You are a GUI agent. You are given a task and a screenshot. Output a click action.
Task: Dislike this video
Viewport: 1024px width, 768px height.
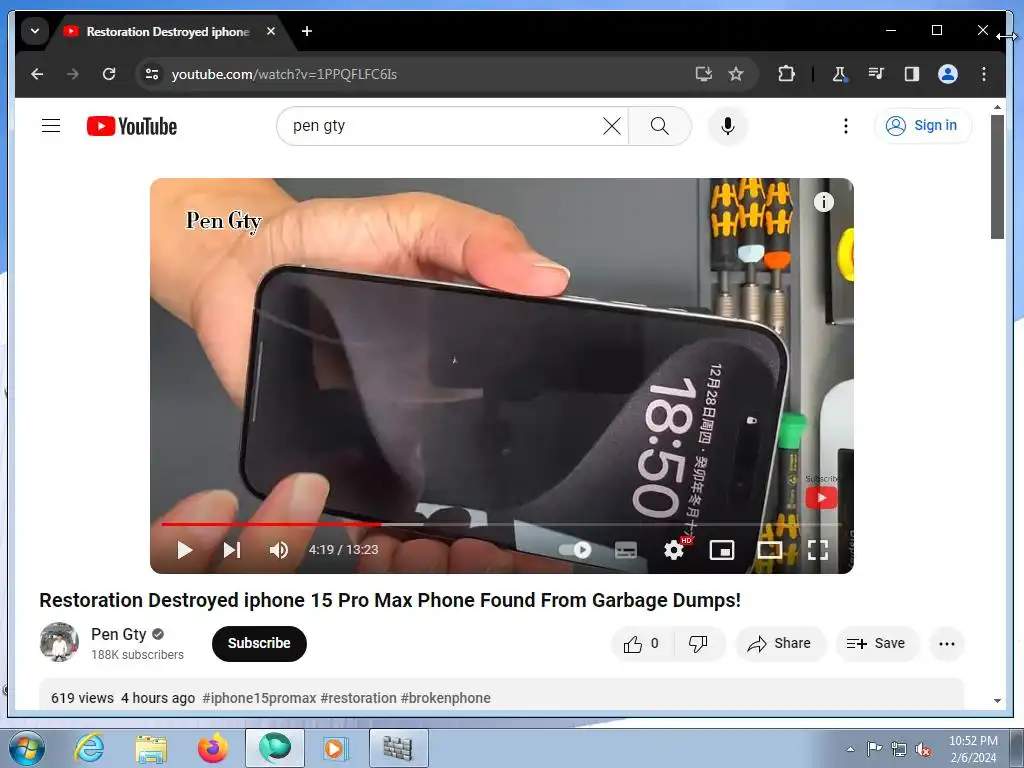(699, 644)
